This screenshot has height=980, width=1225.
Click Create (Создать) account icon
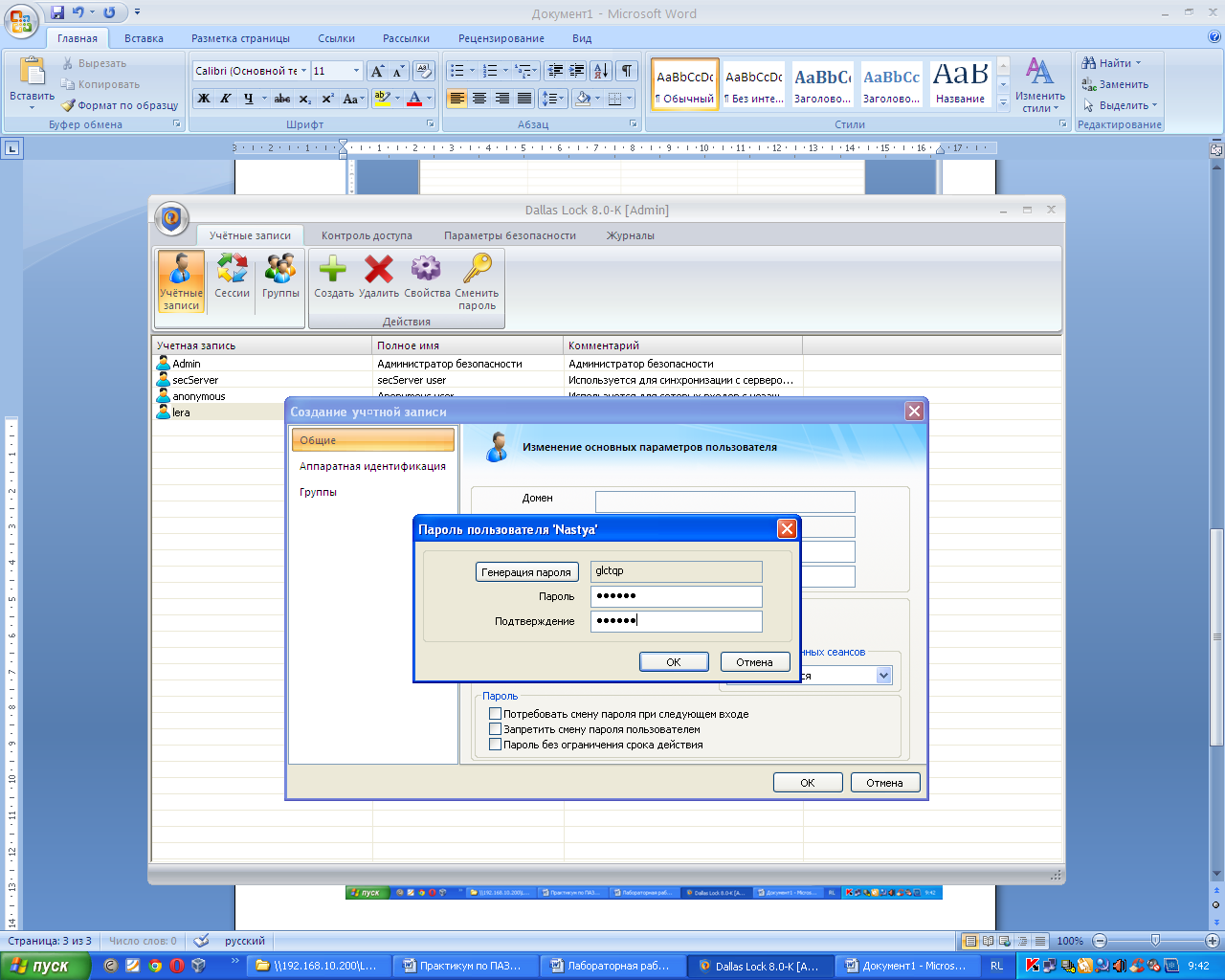(x=334, y=278)
